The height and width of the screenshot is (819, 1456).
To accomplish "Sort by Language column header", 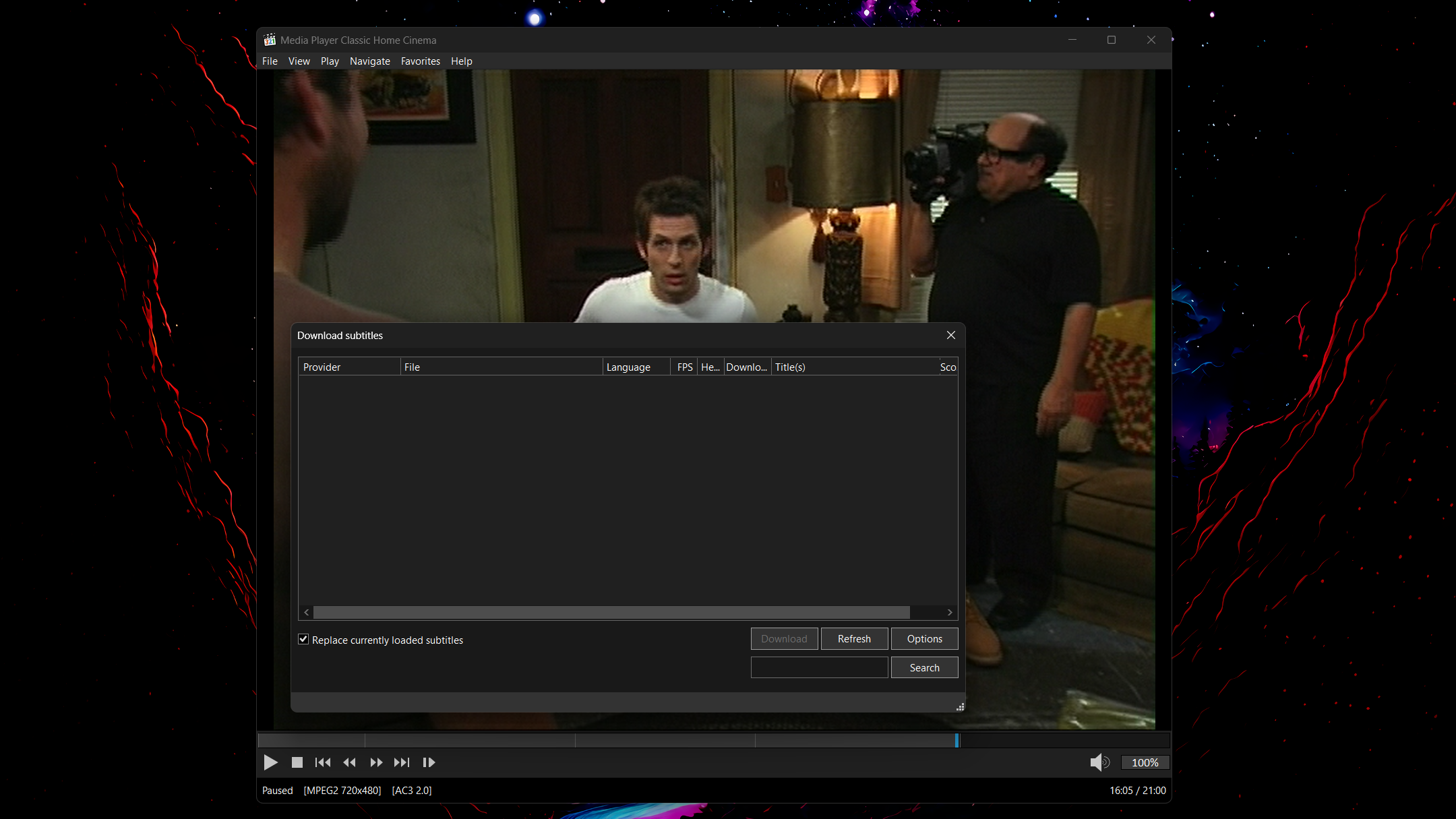I will 636,367.
